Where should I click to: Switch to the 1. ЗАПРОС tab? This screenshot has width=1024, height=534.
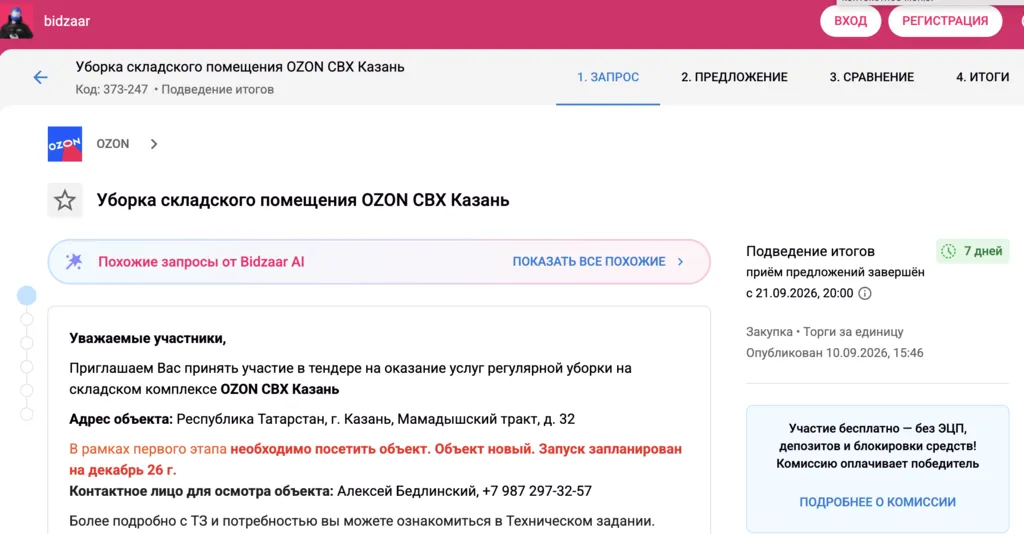pyautogui.click(x=607, y=77)
